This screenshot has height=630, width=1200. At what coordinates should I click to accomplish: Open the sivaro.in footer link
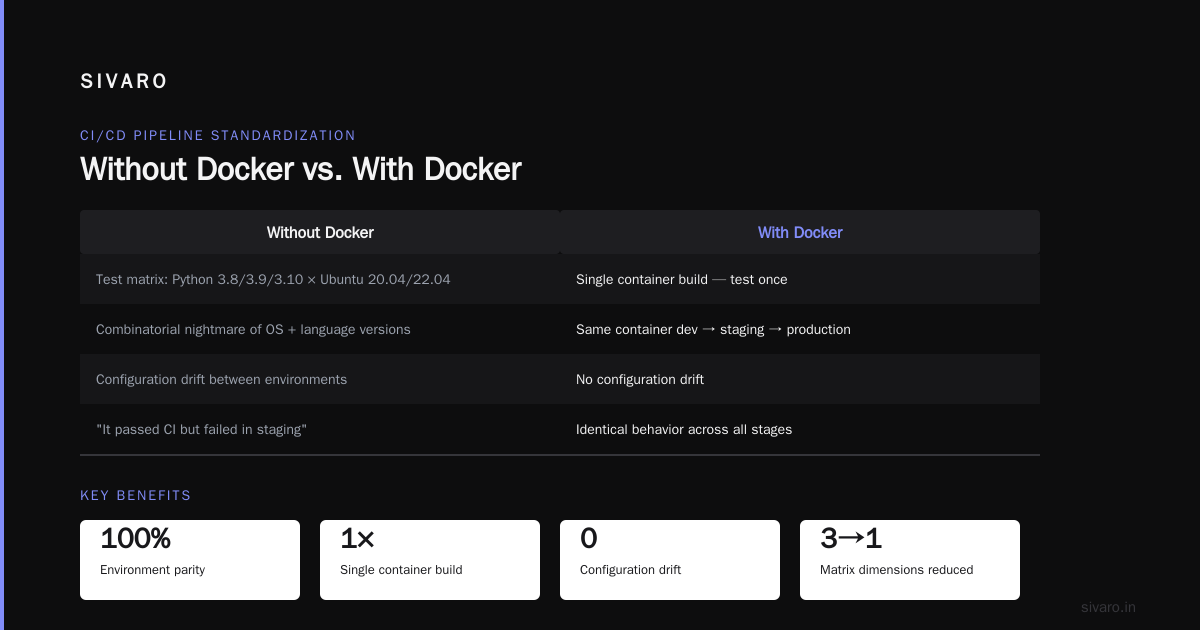coord(1109,607)
